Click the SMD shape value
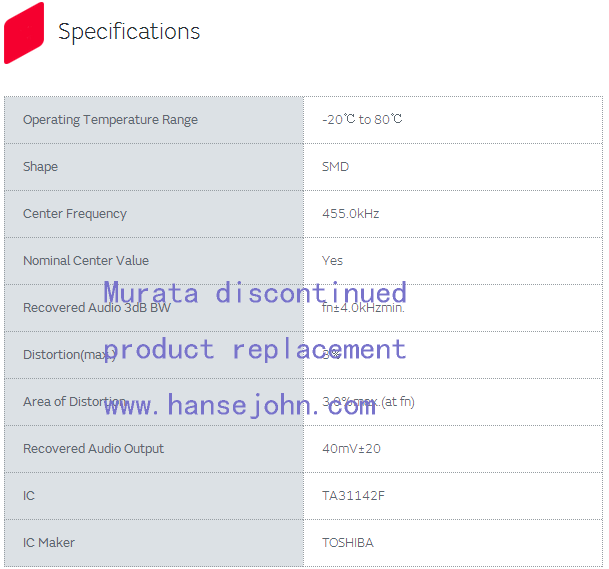Screen dimensions: 609x569 [335, 167]
